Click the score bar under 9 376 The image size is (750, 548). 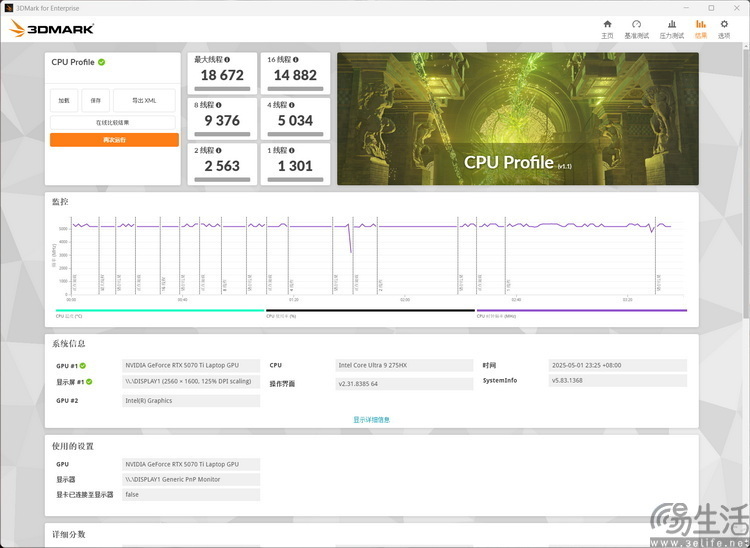(x=222, y=134)
